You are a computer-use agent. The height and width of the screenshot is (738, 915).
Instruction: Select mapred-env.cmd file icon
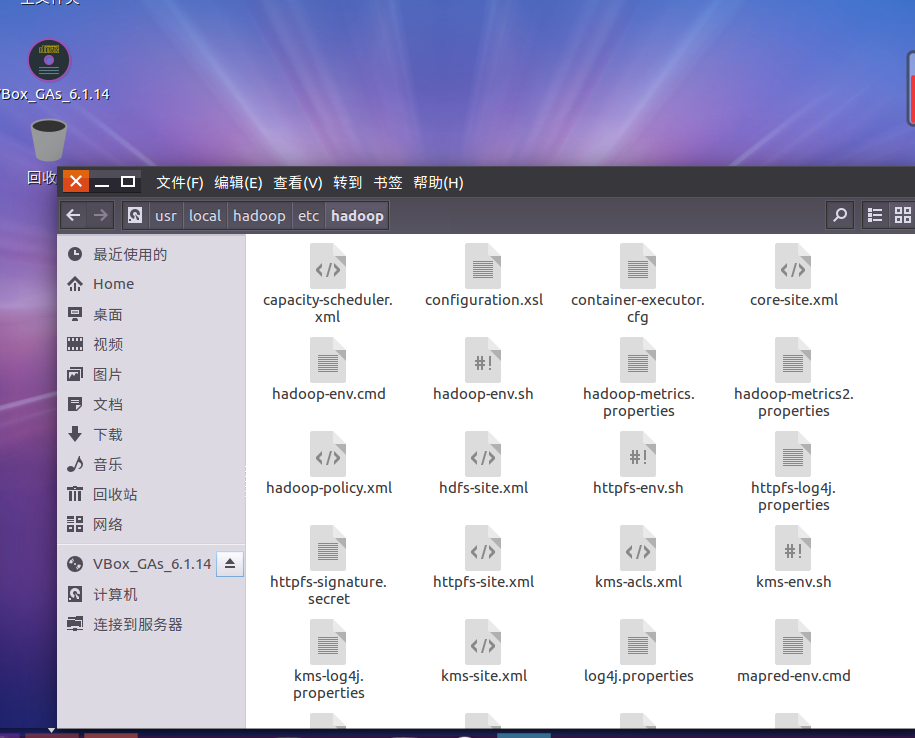click(793, 642)
